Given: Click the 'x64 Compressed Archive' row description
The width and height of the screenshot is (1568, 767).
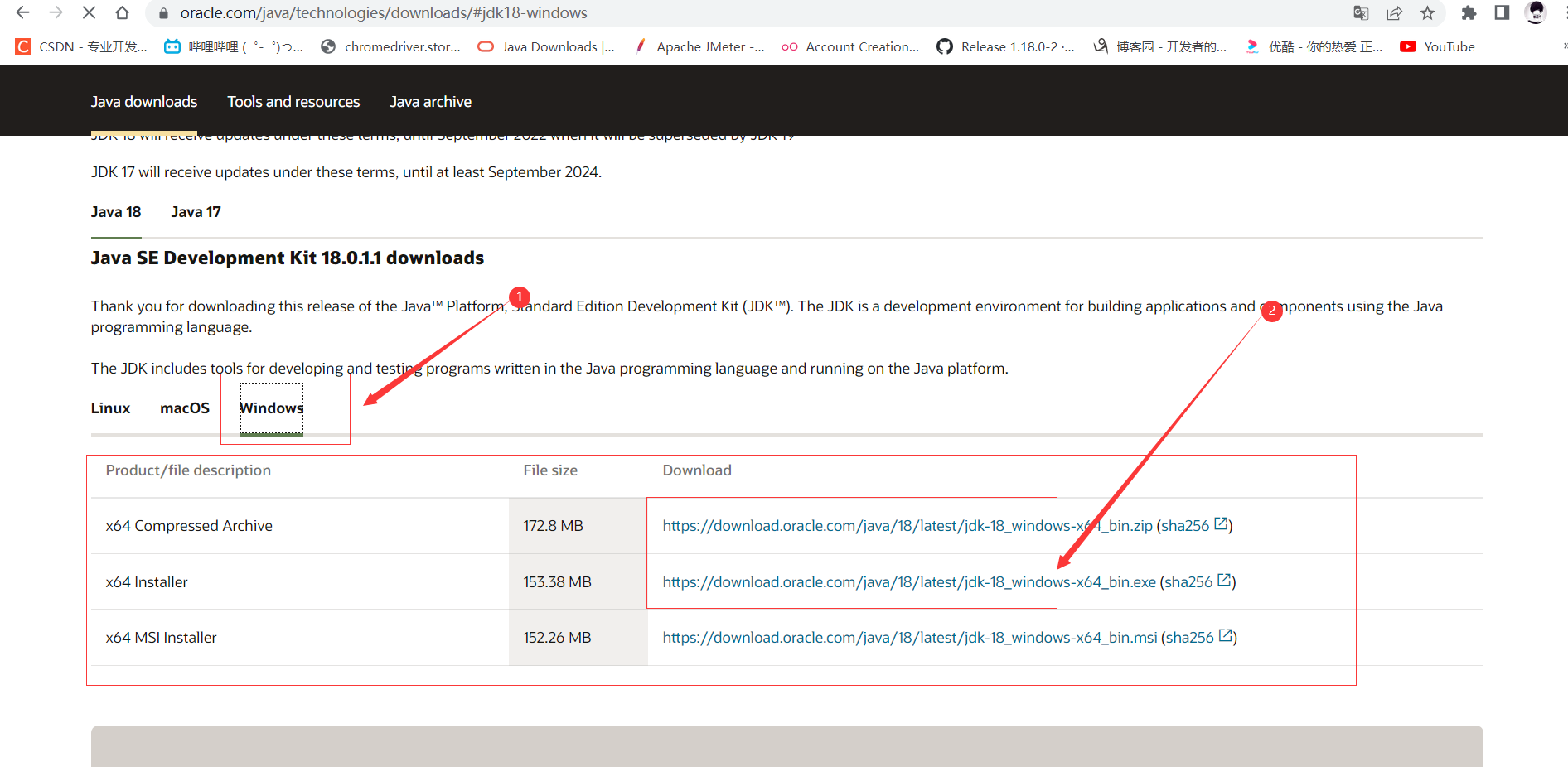Looking at the screenshot, I should tap(189, 526).
